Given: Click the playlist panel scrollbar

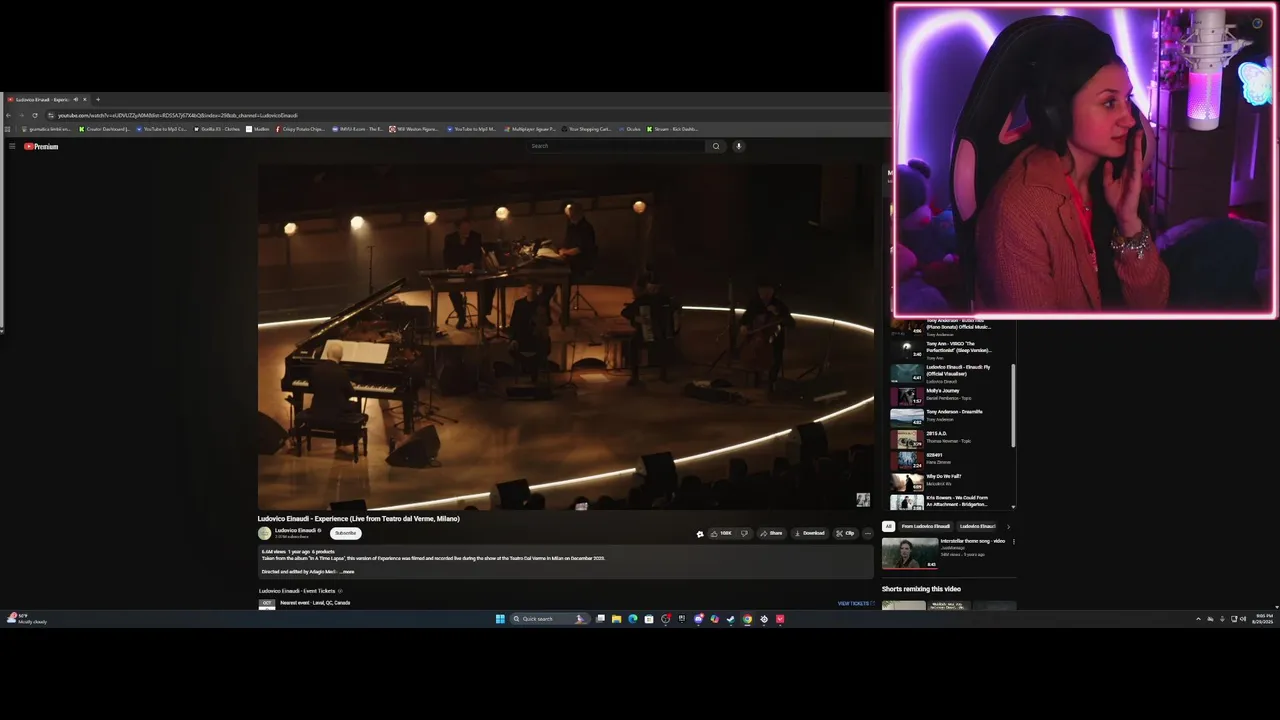Looking at the screenshot, I should (1014, 405).
